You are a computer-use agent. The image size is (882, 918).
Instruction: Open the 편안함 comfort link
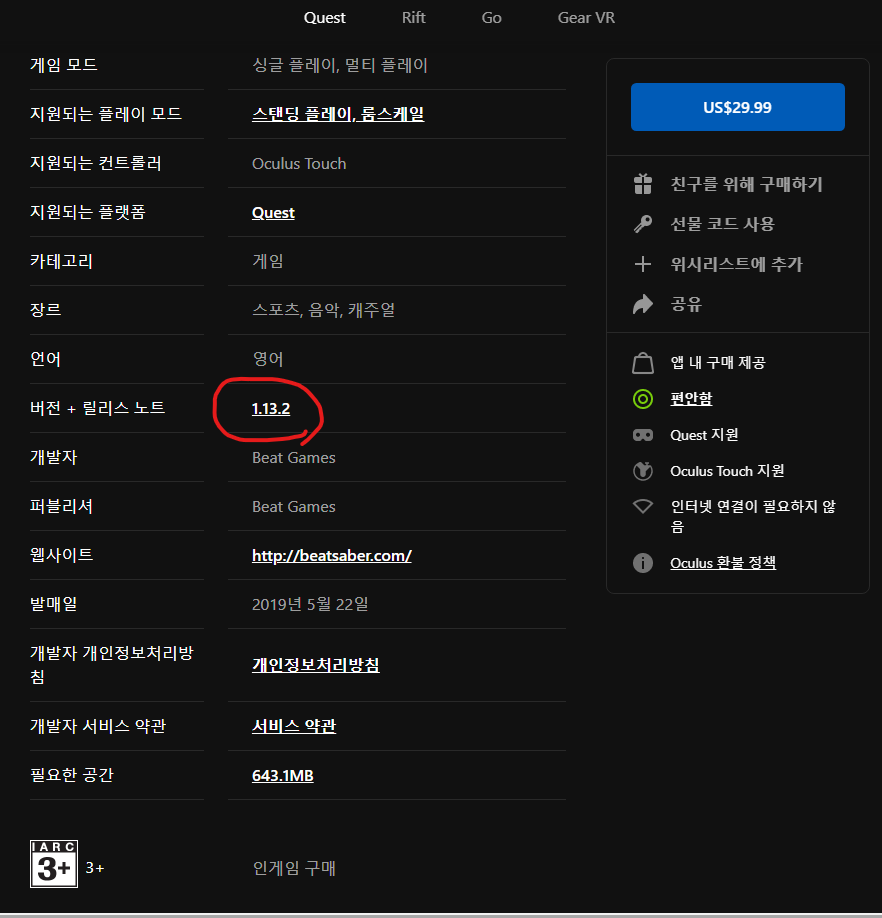click(691, 399)
